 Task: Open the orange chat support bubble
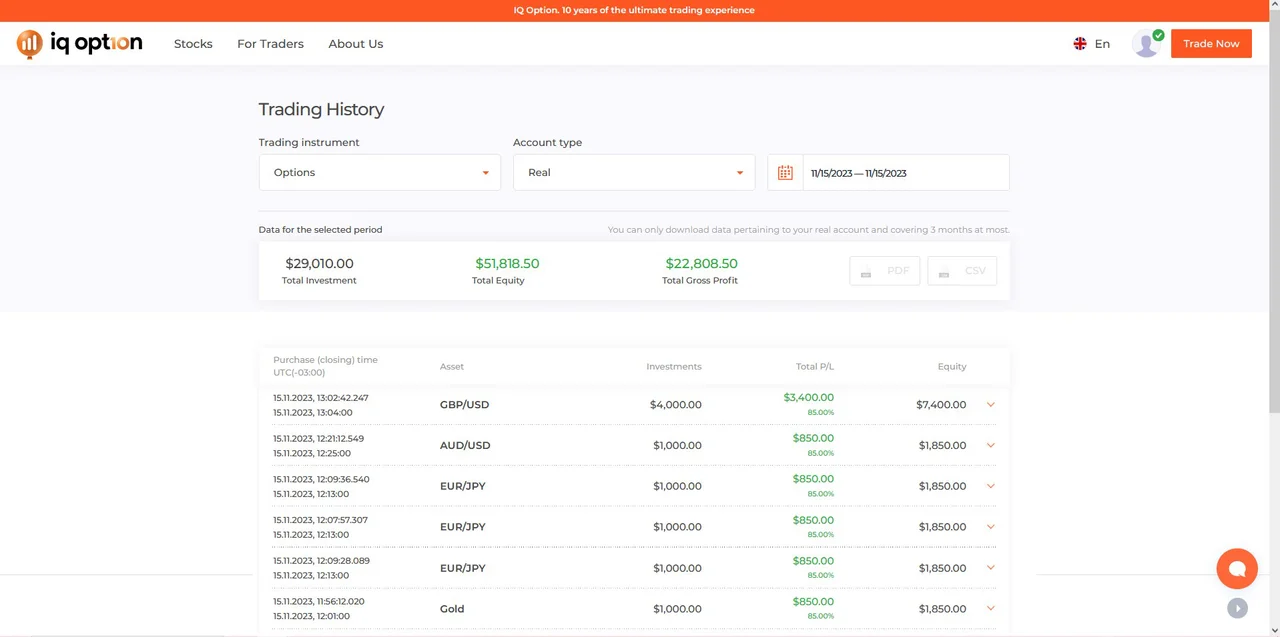pyautogui.click(x=1237, y=568)
